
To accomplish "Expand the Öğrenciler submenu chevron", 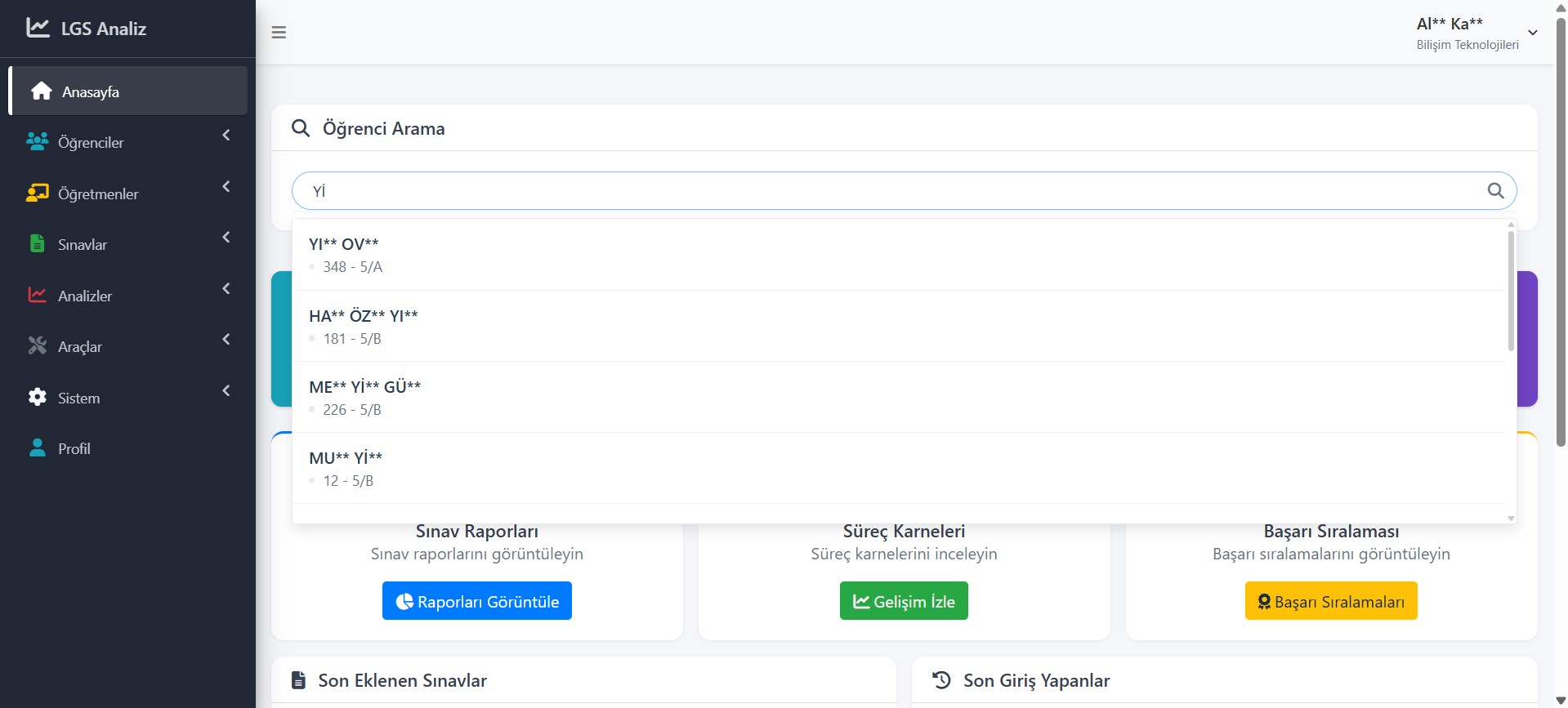I will tap(226, 136).
